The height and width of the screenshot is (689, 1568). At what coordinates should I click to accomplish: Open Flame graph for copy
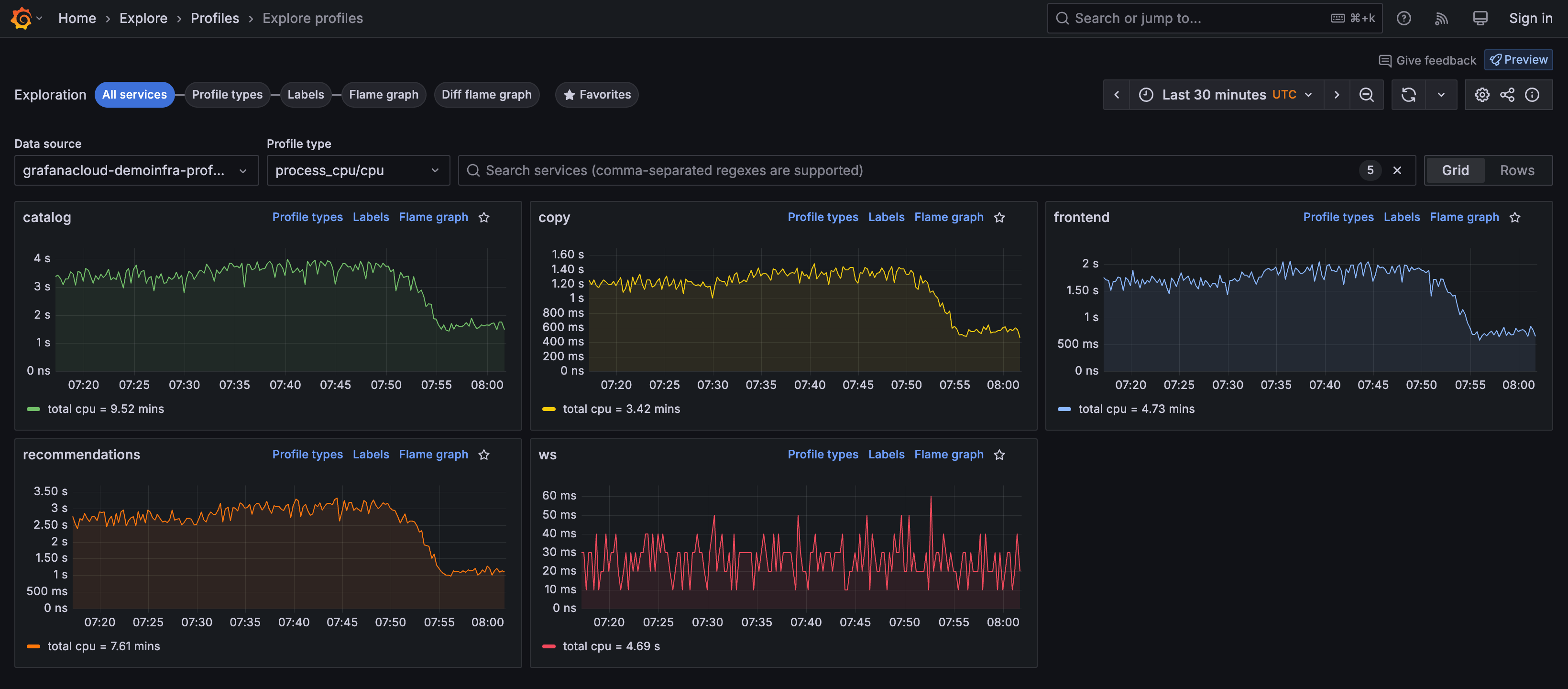point(949,218)
